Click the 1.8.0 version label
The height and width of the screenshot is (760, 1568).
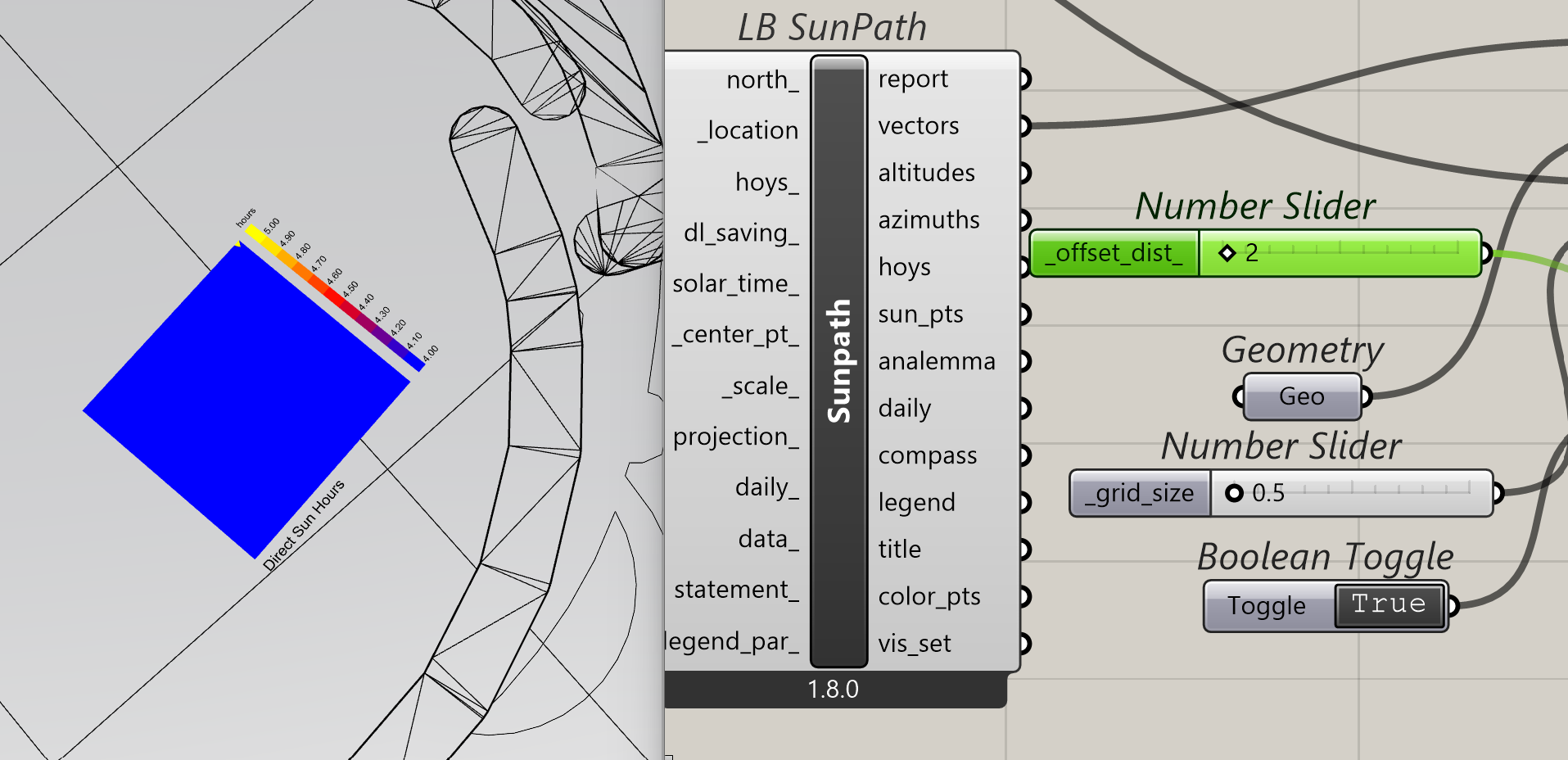click(x=833, y=690)
